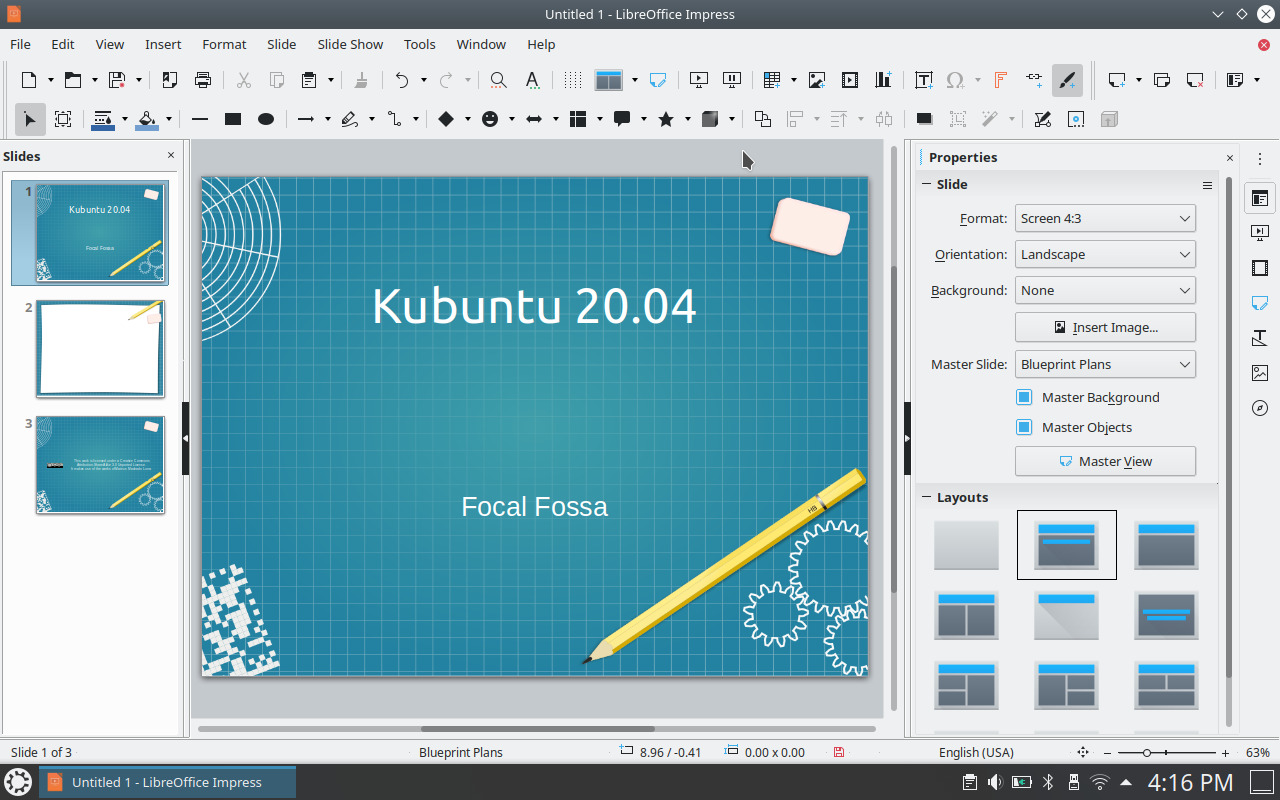Disable the Master Objects checkbox
The width and height of the screenshot is (1280, 800).
[x=1023, y=427]
